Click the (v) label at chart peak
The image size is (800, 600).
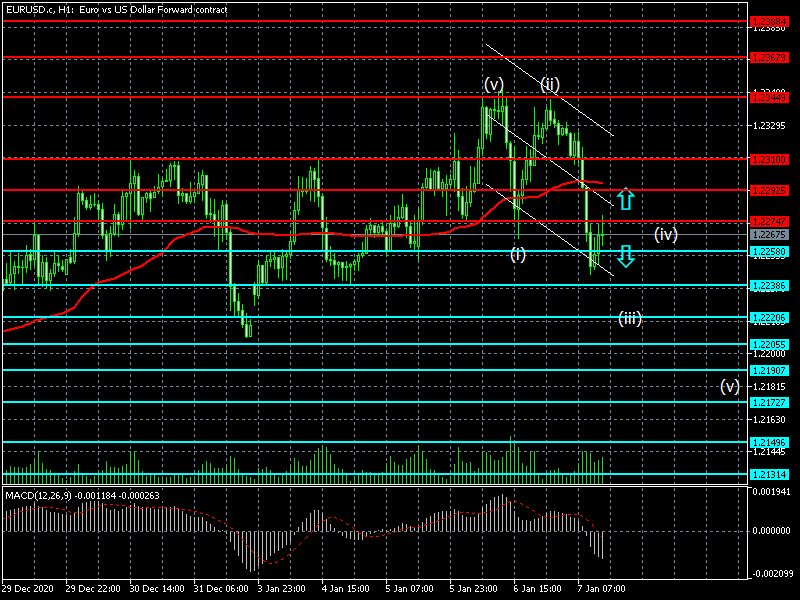pos(493,84)
